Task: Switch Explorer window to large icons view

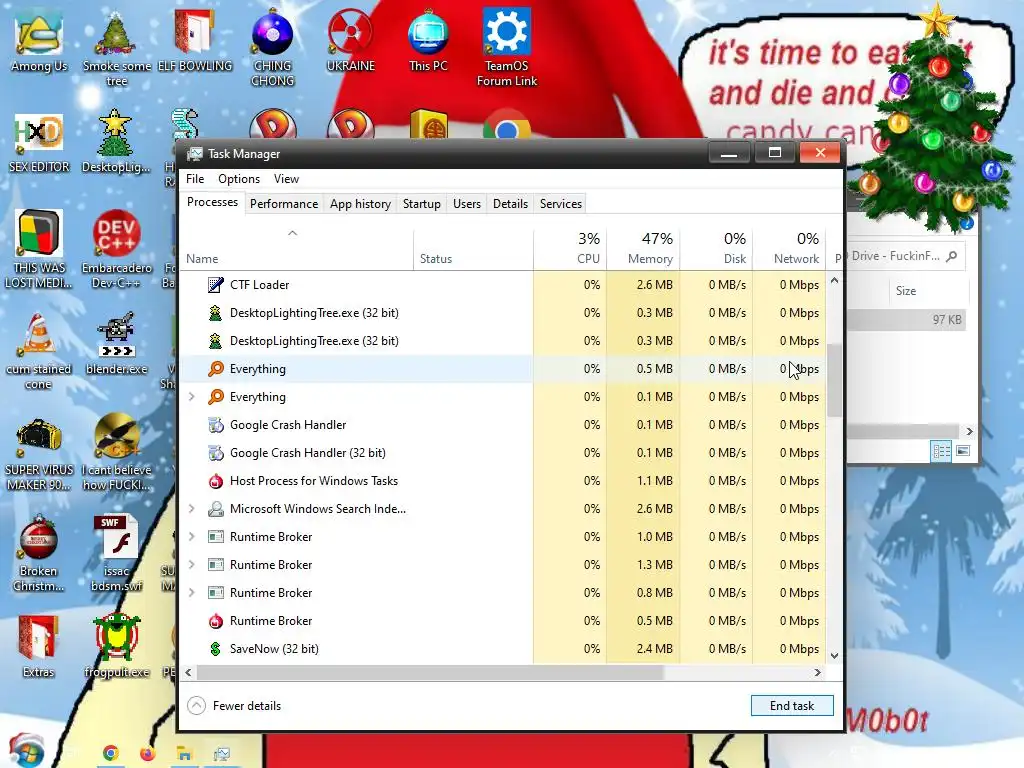Action: pos(963,451)
